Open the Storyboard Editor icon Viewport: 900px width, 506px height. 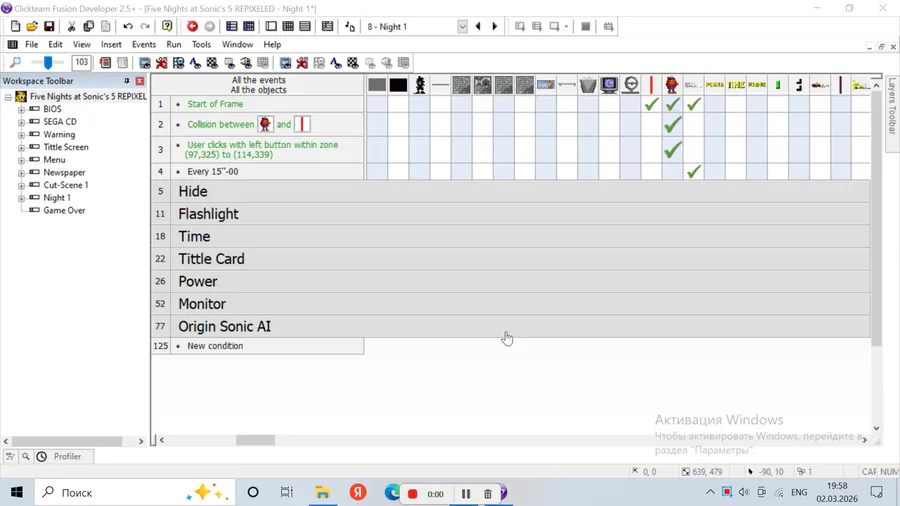pyautogui.click(x=231, y=26)
